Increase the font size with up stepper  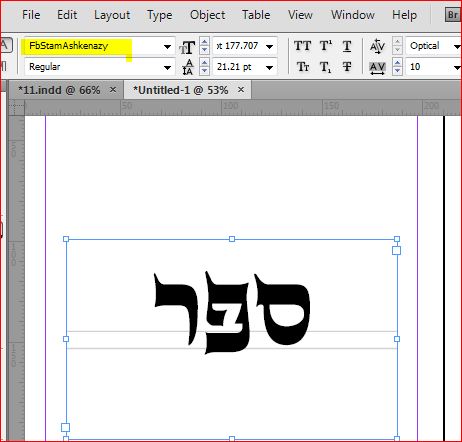tap(204, 42)
